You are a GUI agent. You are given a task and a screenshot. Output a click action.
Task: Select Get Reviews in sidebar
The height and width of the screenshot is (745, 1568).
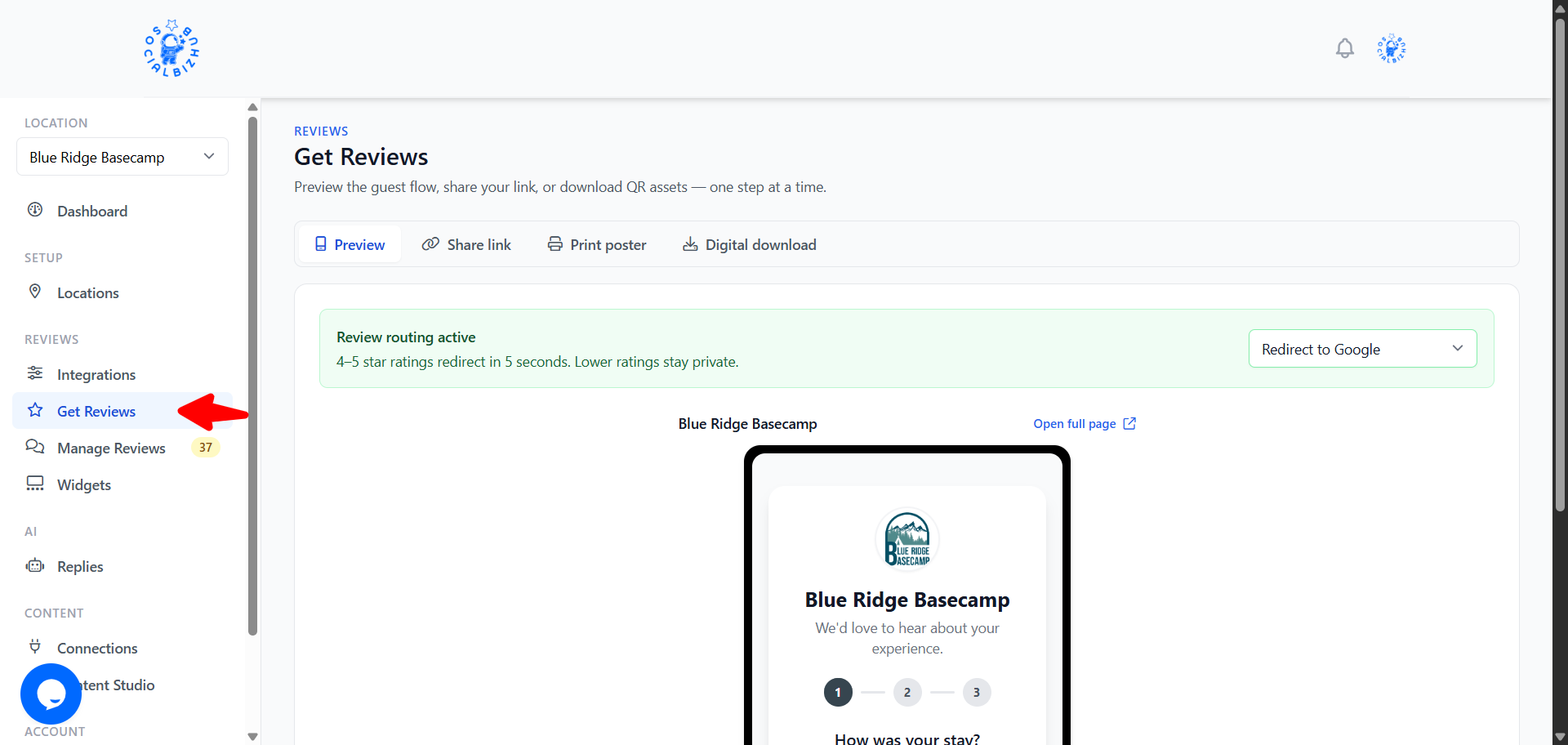122,411
